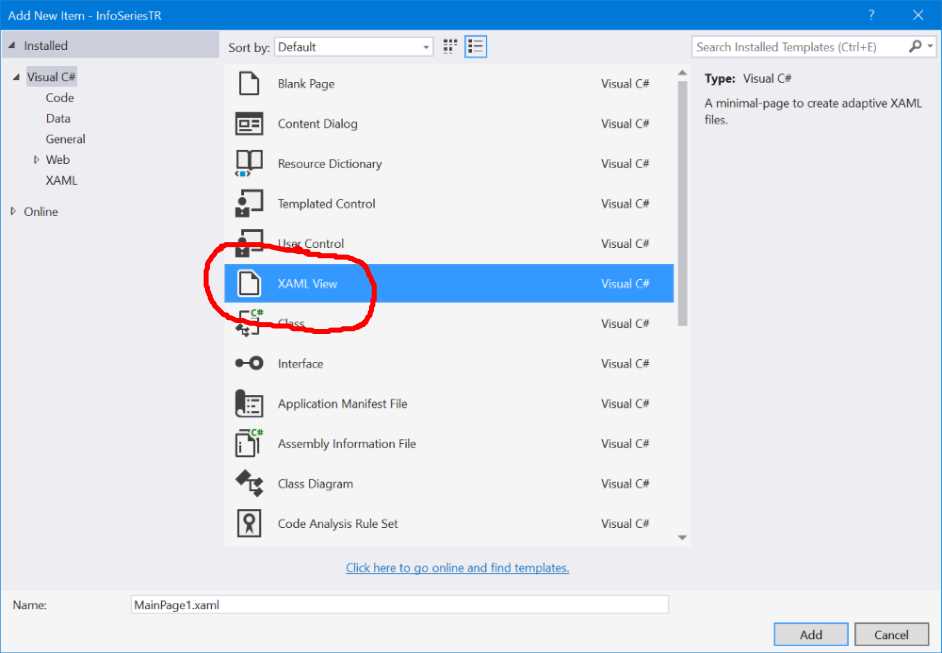Click inside the Name input field
942x653 pixels.
coord(398,604)
